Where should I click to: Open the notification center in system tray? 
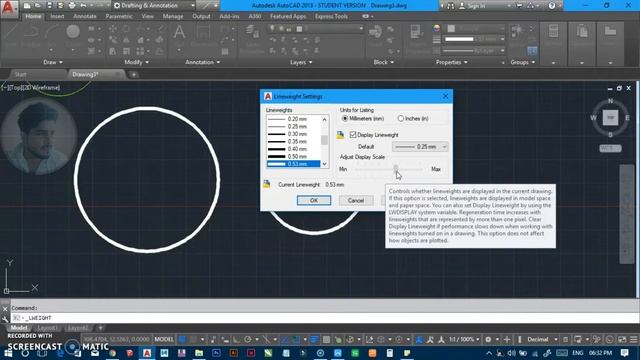pyautogui.click(x=624, y=353)
